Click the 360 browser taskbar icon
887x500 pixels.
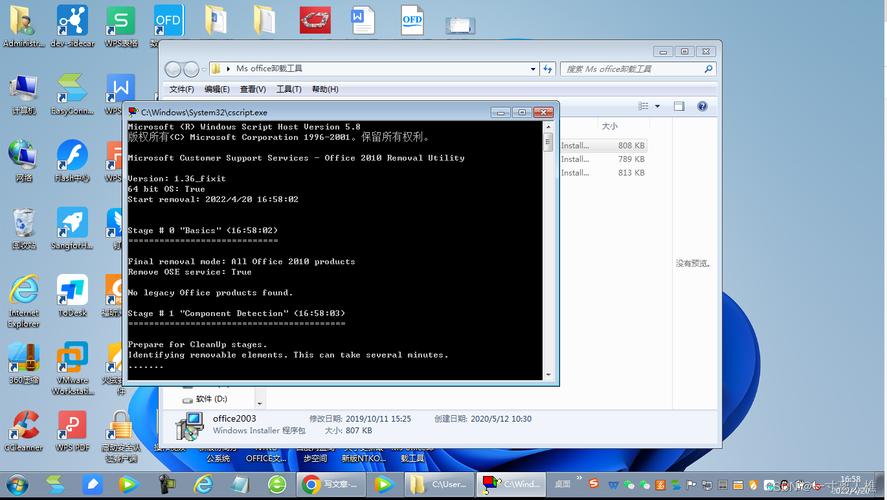click(277, 485)
